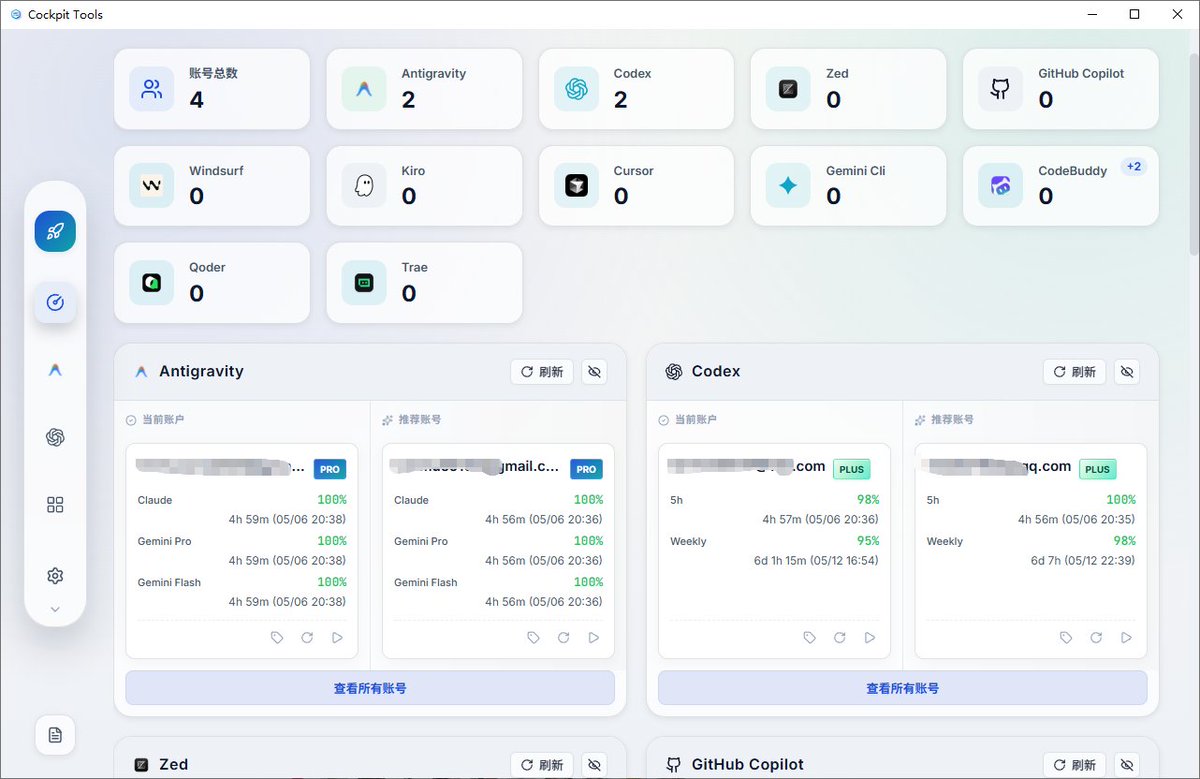Open Codex page from the sidebar
Screen dimensions: 1200x779
coord(55,437)
